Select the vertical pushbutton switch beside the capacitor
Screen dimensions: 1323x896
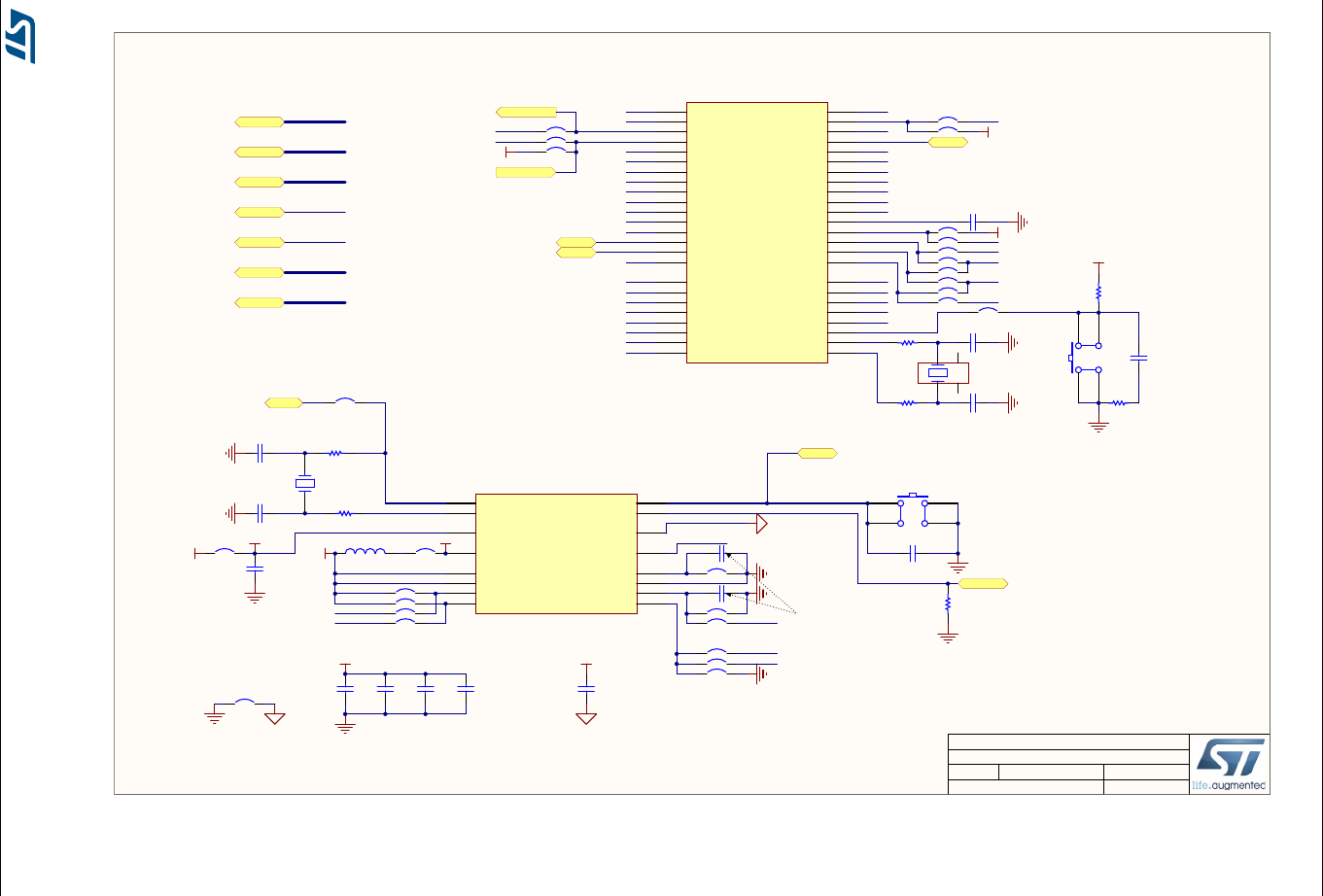point(1087,358)
